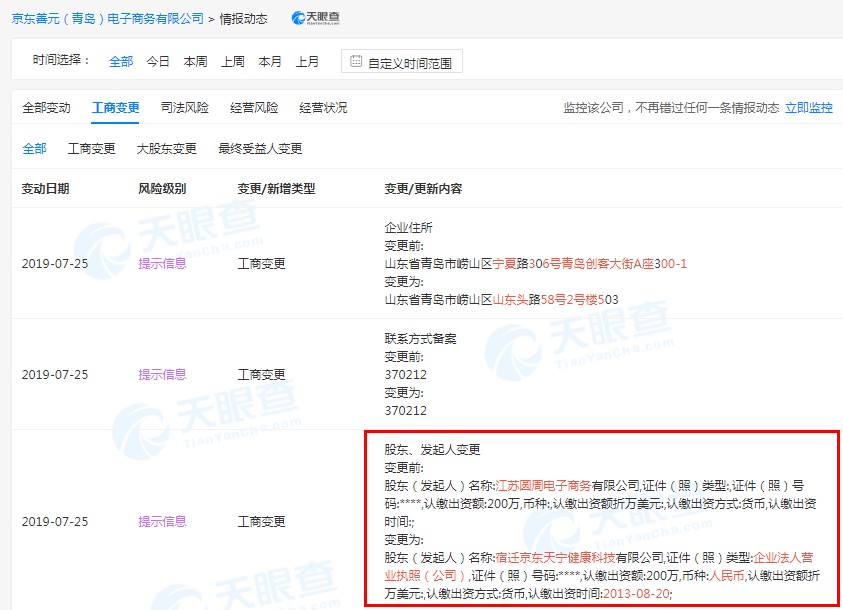Click the 企业住所 change title
Viewport: 843px width, 610px height.
pyautogui.click(x=409, y=227)
